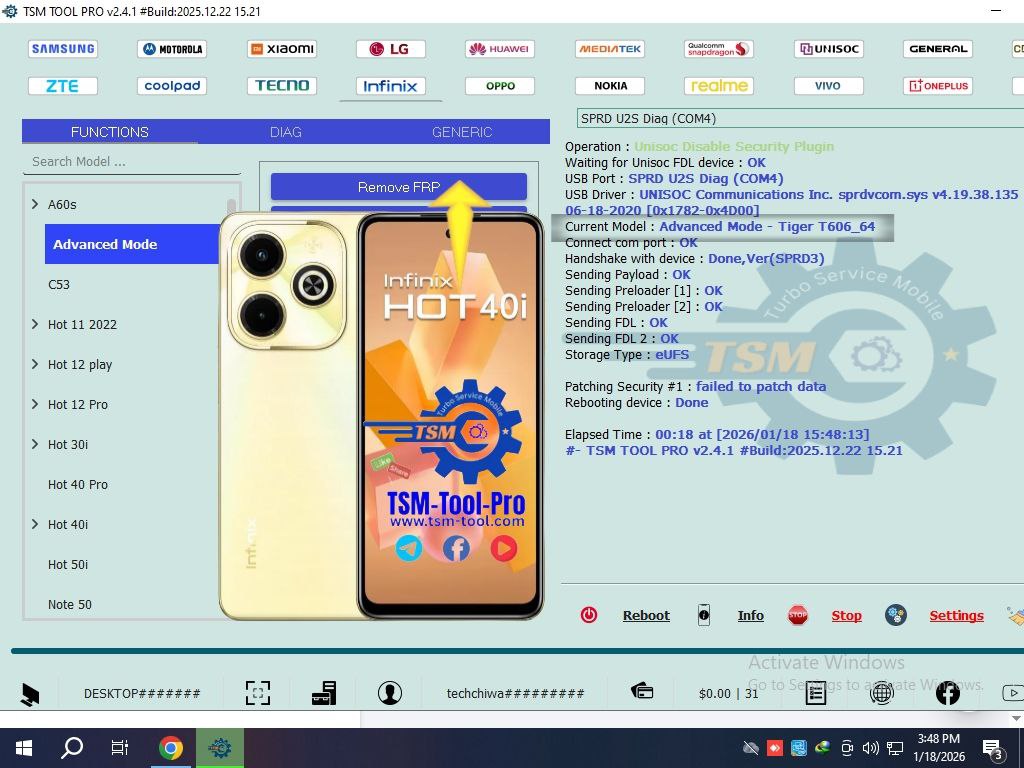Open the document list icon in status bar
The height and width of the screenshot is (768, 1024).
pyautogui.click(x=816, y=693)
